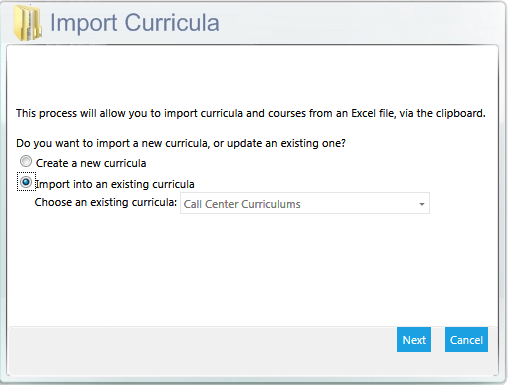Click the 'Import into an existing curricula' label

pos(115,184)
